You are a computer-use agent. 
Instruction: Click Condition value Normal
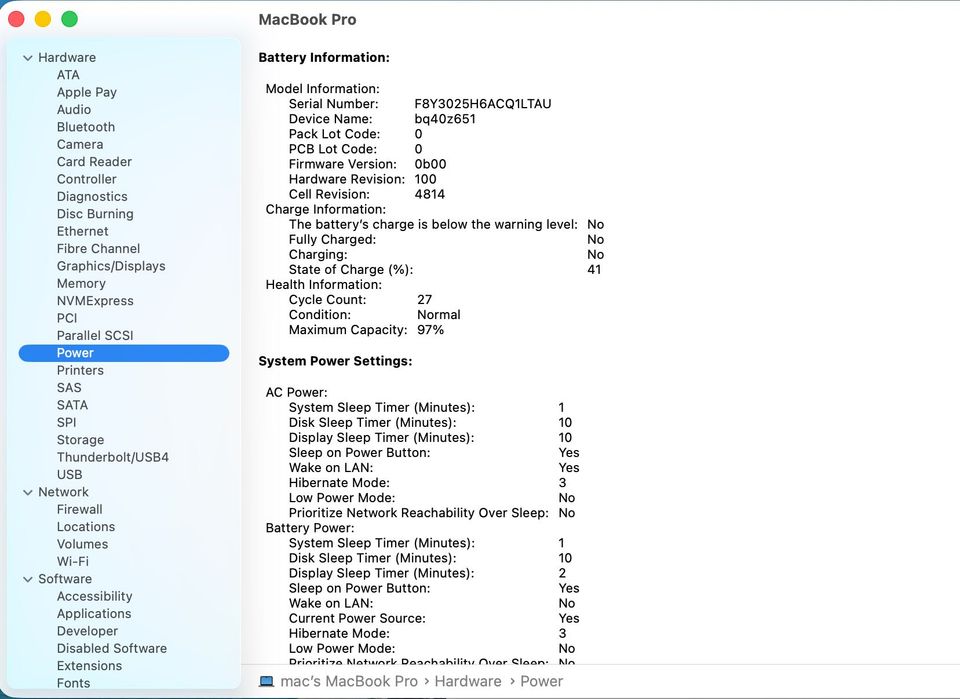tap(438, 315)
